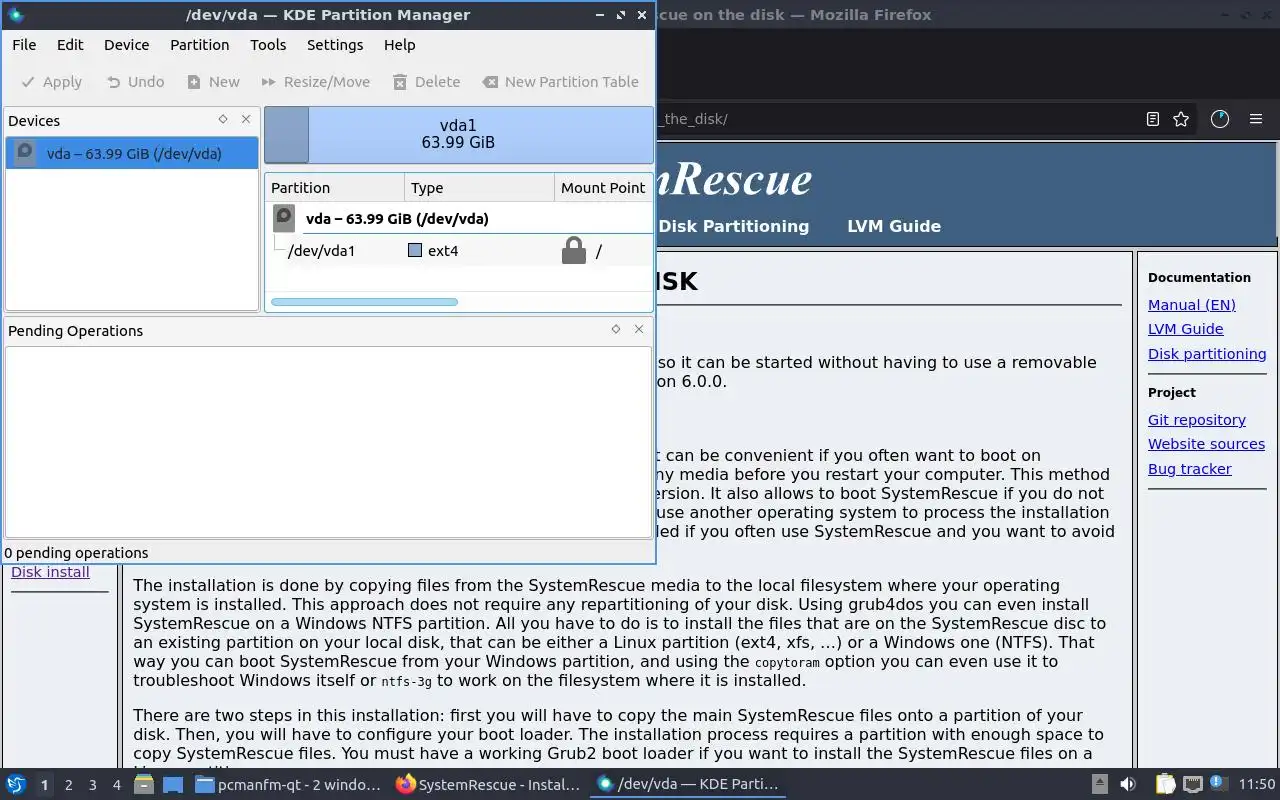Open Manual (EN) documentation link
The image size is (1280, 800).
pyautogui.click(x=1191, y=305)
